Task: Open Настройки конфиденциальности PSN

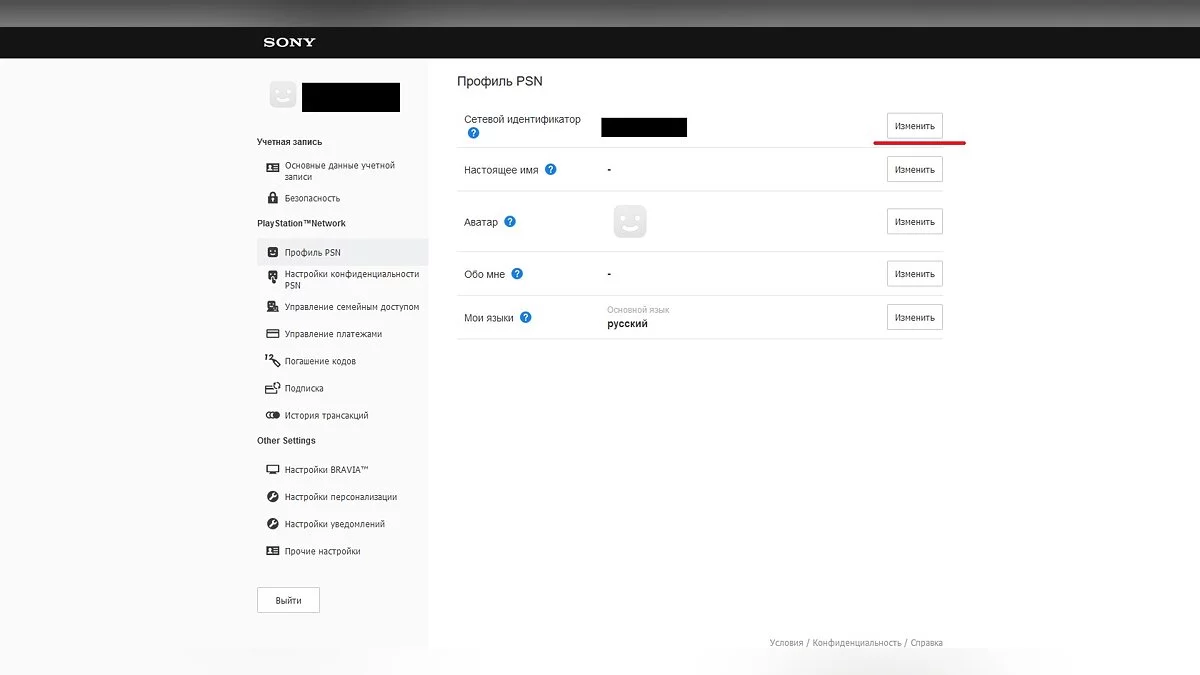Action: (352, 279)
